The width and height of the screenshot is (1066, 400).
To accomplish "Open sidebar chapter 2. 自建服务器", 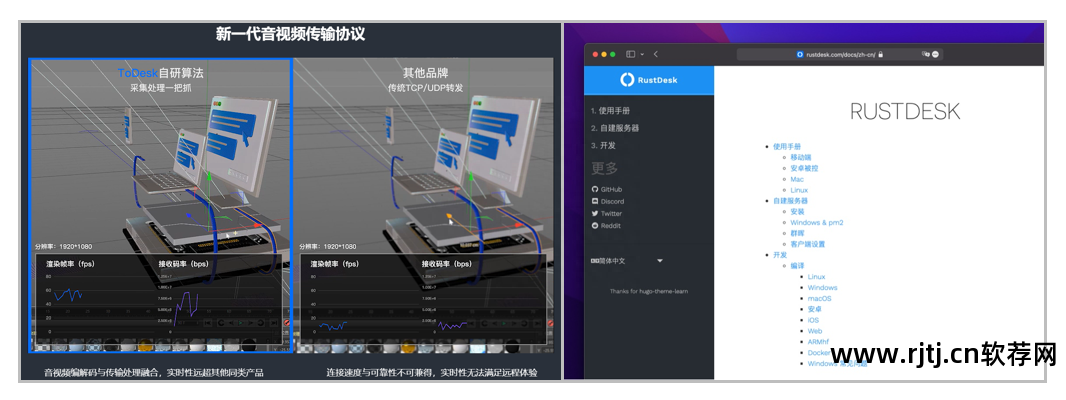I will (615, 128).
